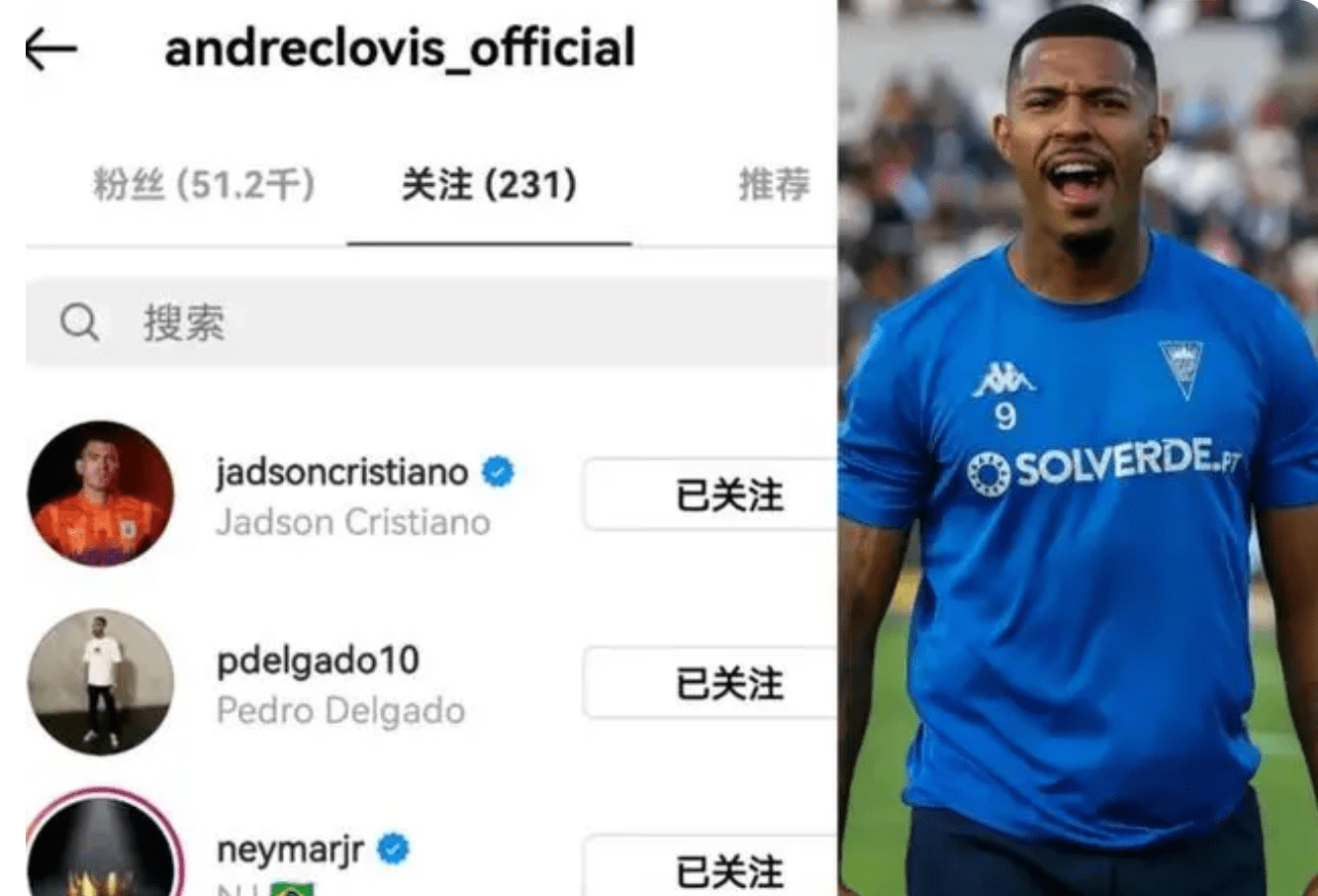Switch to the 推荐 tab

pos(775,185)
